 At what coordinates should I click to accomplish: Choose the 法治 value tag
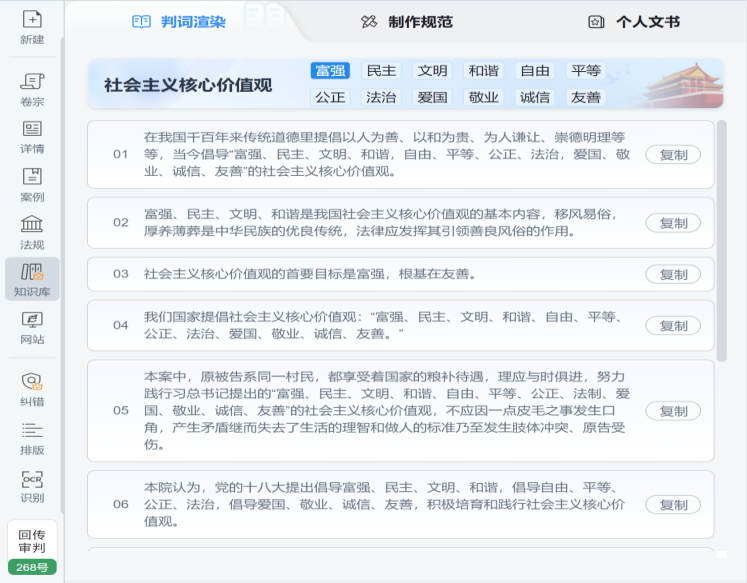pos(381,98)
